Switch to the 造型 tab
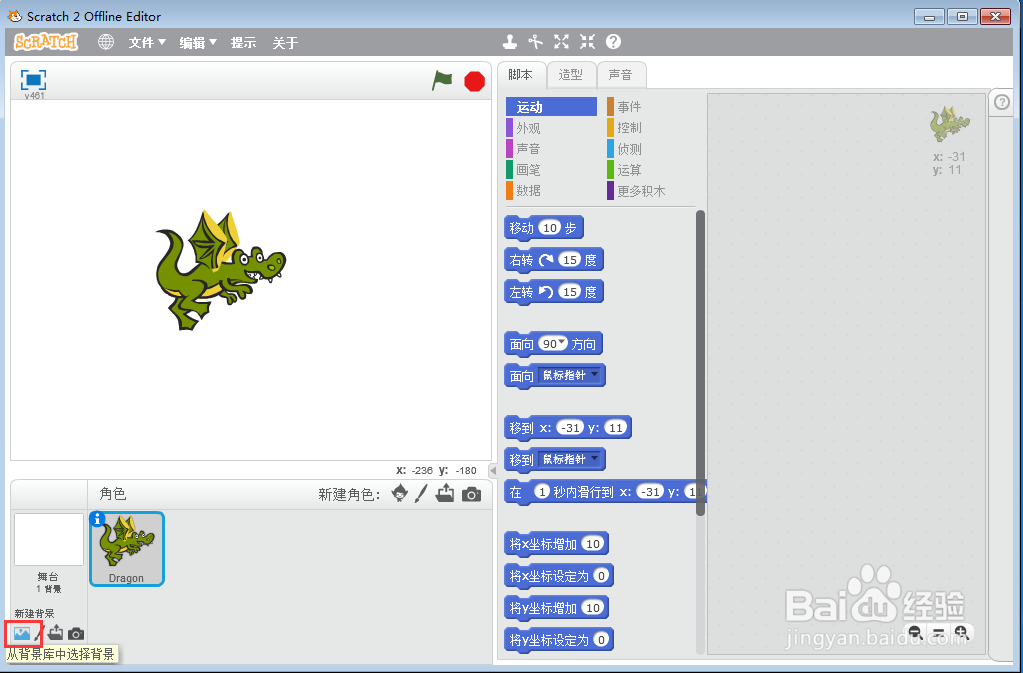The width and height of the screenshot is (1023, 673). (571, 75)
